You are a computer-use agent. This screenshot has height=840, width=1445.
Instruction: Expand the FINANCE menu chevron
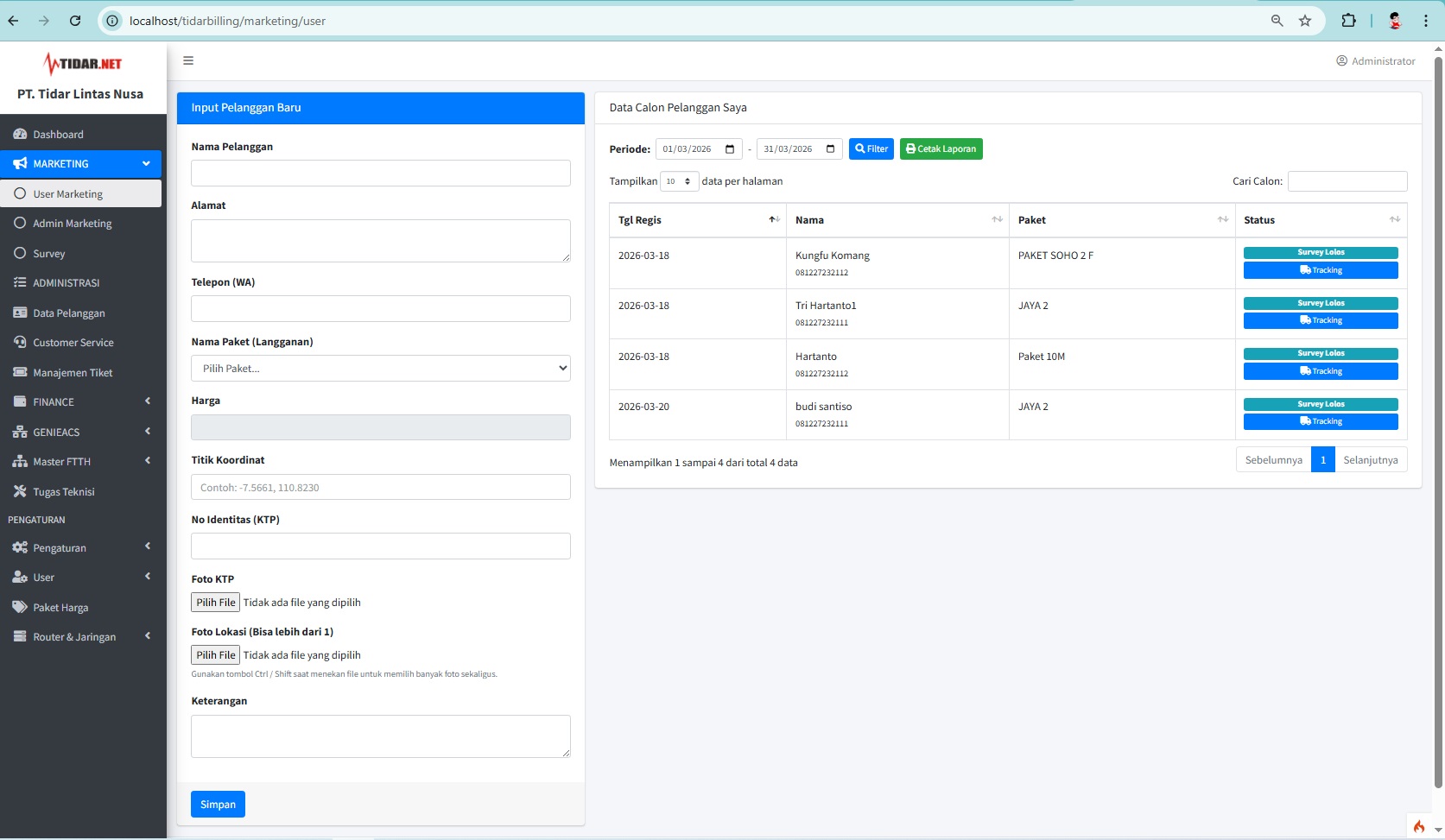[148, 401]
